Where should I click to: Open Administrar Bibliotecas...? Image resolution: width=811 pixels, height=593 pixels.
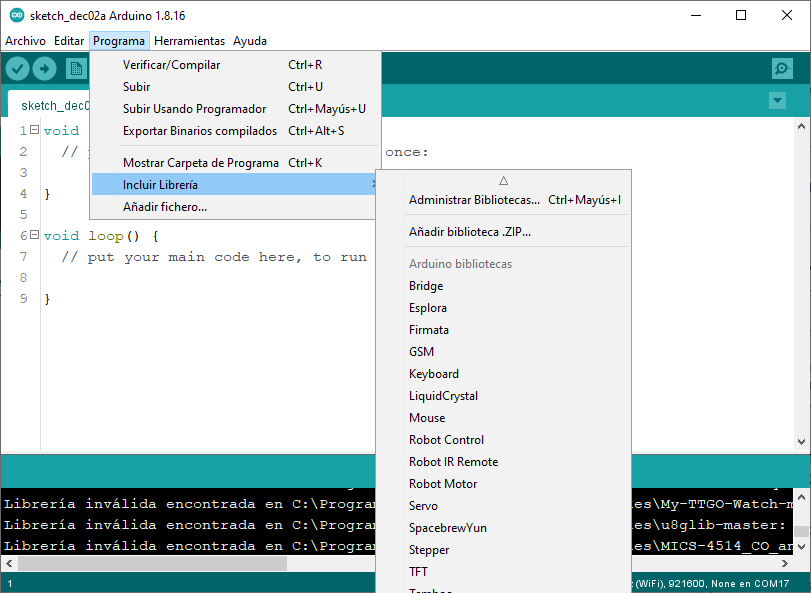(504, 200)
